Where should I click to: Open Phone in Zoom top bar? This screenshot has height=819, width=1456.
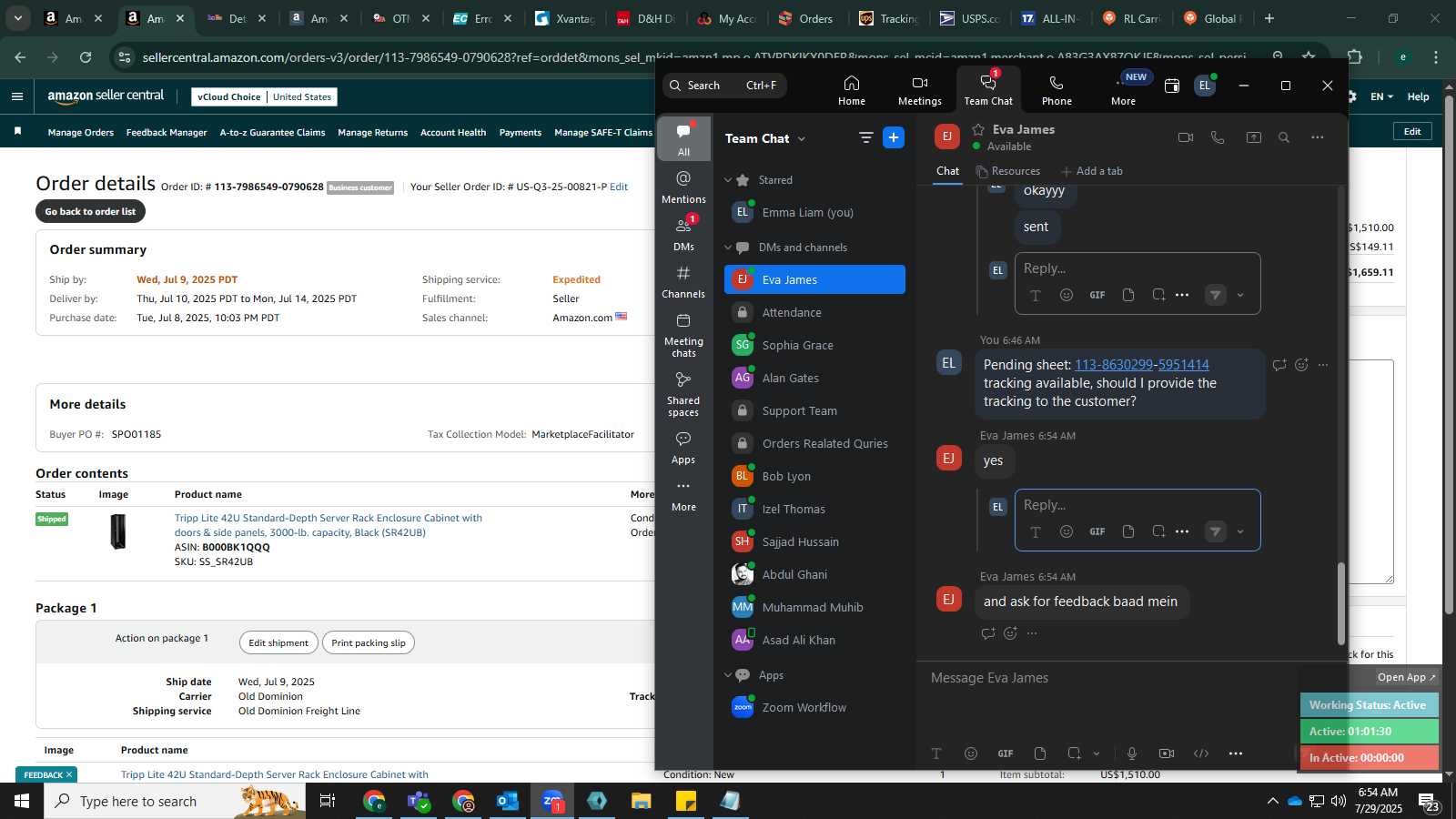pos(1057,90)
